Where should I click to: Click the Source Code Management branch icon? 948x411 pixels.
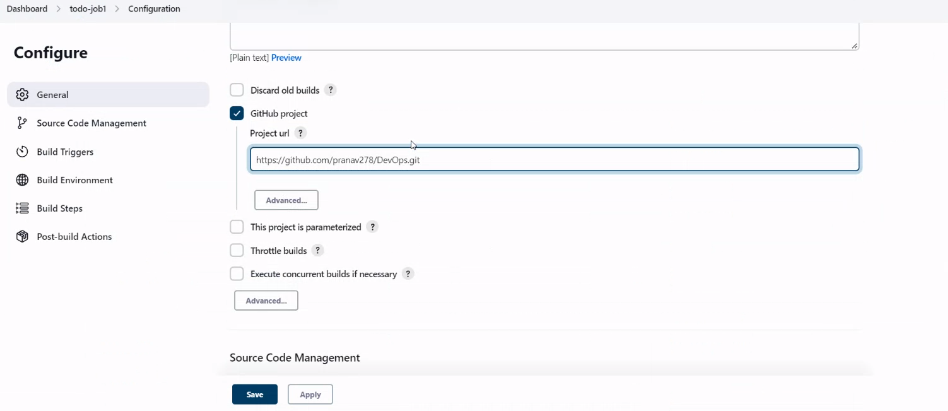click(22, 123)
